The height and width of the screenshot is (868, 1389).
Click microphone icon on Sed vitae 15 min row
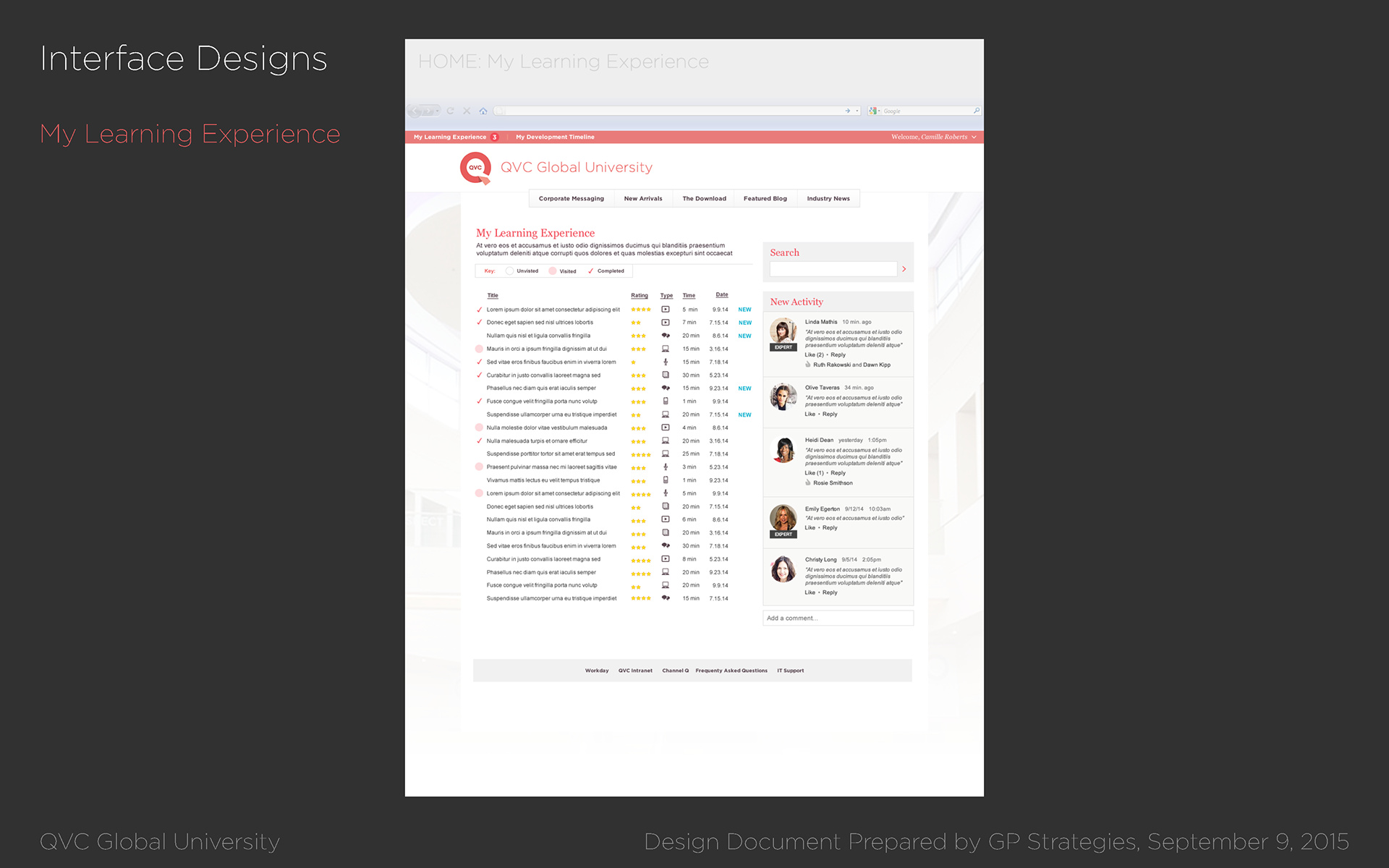(x=666, y=362)
